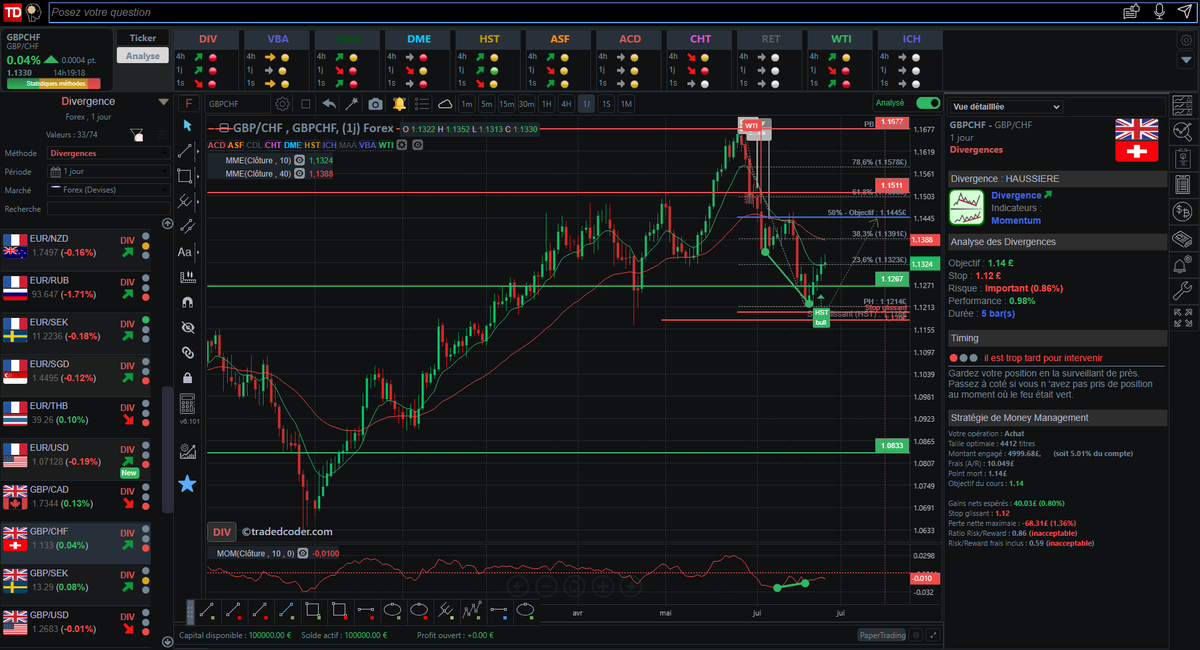Expand the Divergence panel header arrow
Image resolution: width=1200 pixels, height=650 pixels.
click(163, 101)
